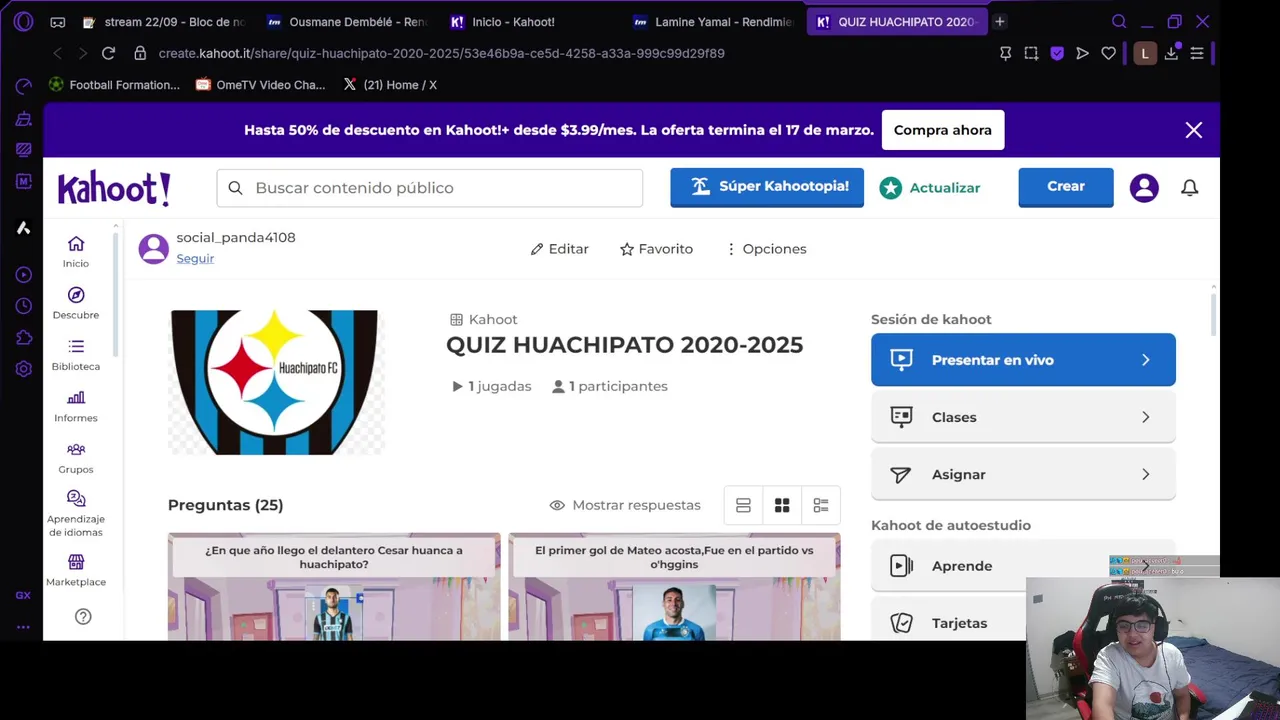The width and height of the screenshot is (1280, 720).
Task: Open Inicio in Kahoot sidebar
Action: 76,251
